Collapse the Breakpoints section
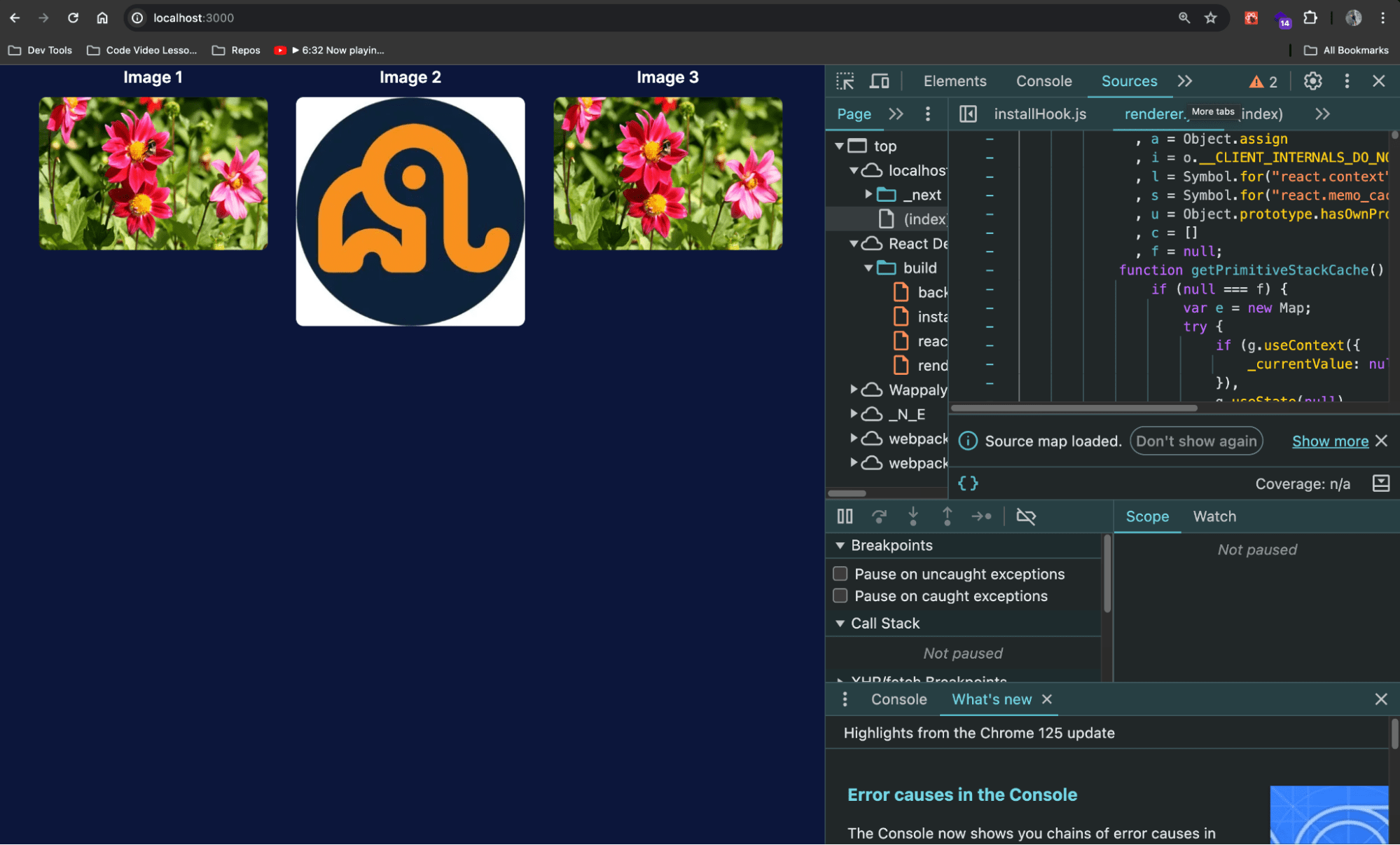This screenshot has height=845, width=1400. click(840, 545)
